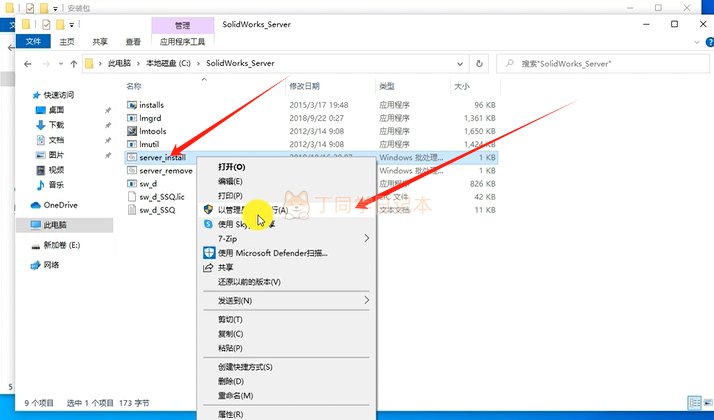Sort by 名称 column header

coord(134,86)
